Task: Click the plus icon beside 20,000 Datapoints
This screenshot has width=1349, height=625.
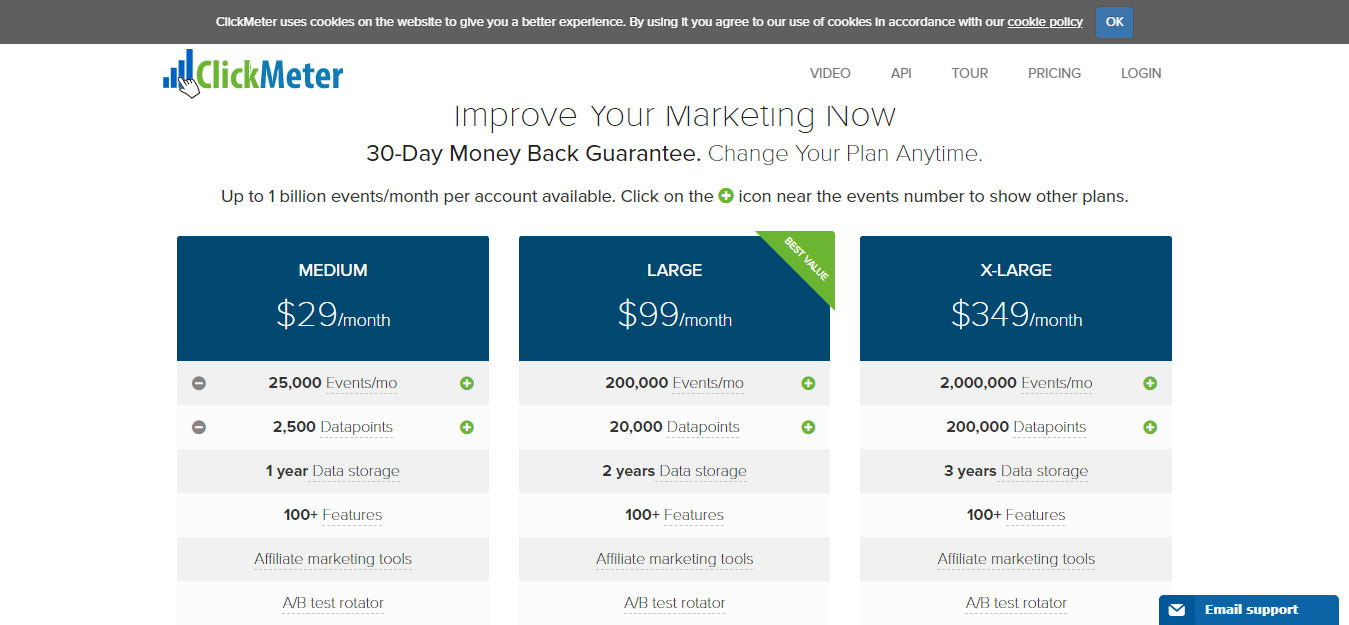Action: (808, 427)
